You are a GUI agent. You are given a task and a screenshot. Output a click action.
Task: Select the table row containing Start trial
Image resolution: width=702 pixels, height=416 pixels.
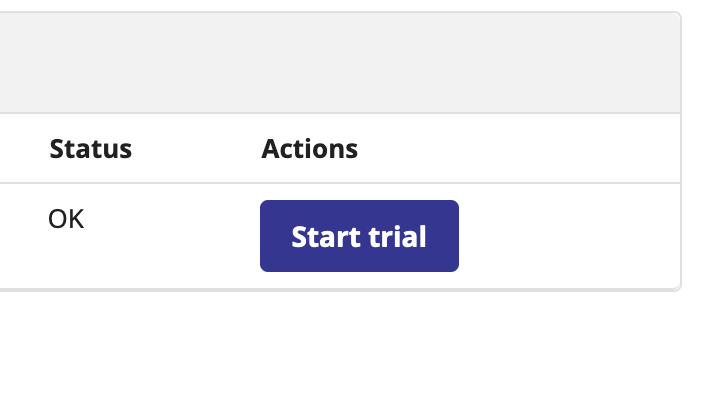(x=560, y=236)
